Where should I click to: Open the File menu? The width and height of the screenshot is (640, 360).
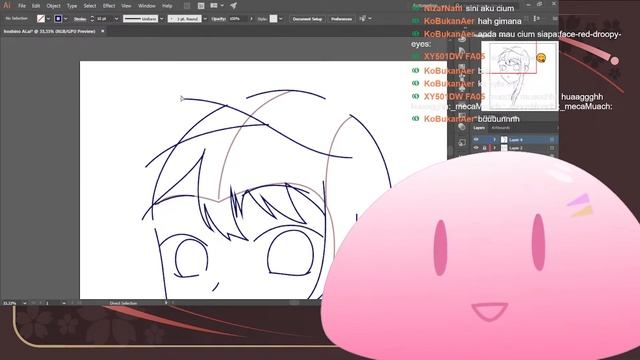point(22,6)
